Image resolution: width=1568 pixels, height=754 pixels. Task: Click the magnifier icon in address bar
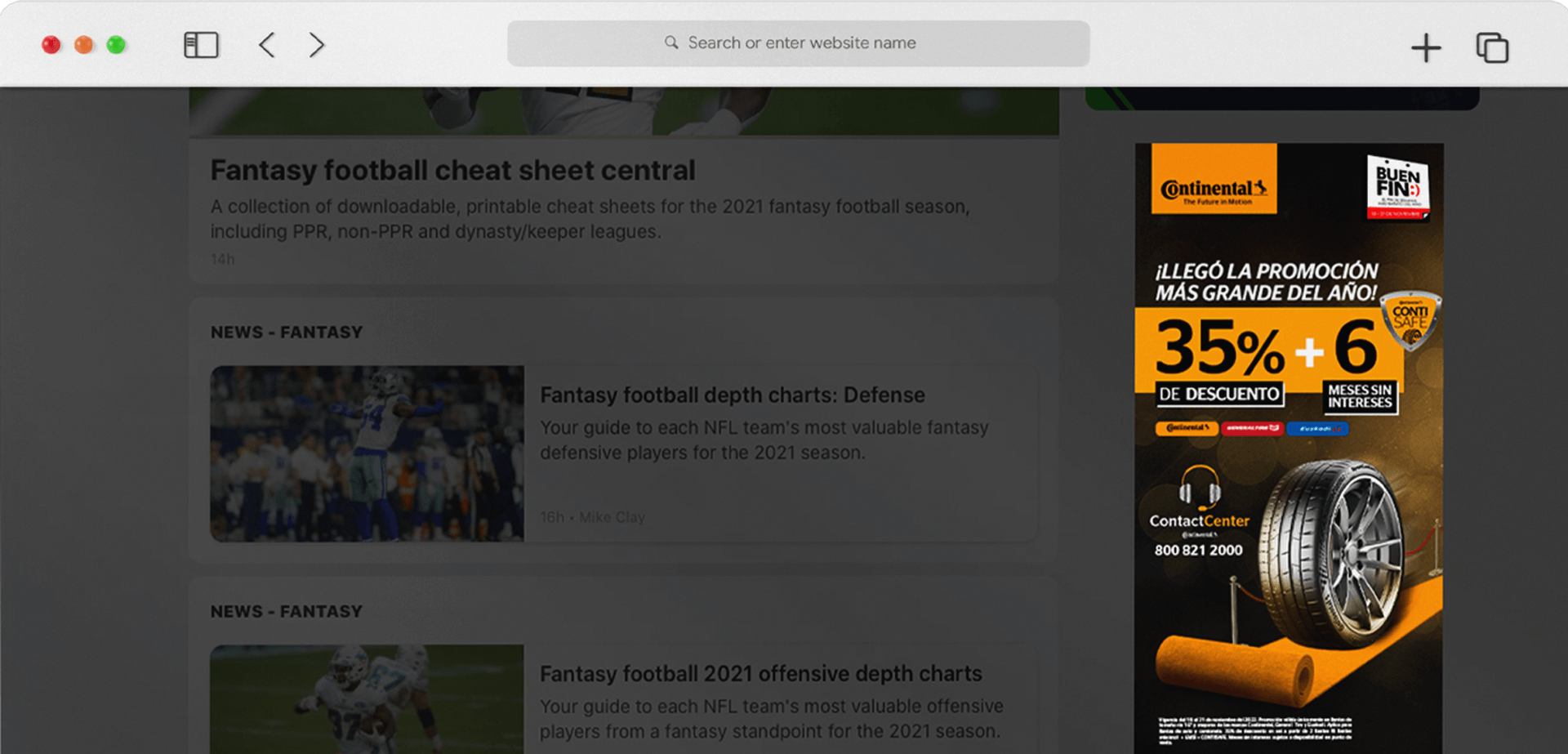(671, 42)
